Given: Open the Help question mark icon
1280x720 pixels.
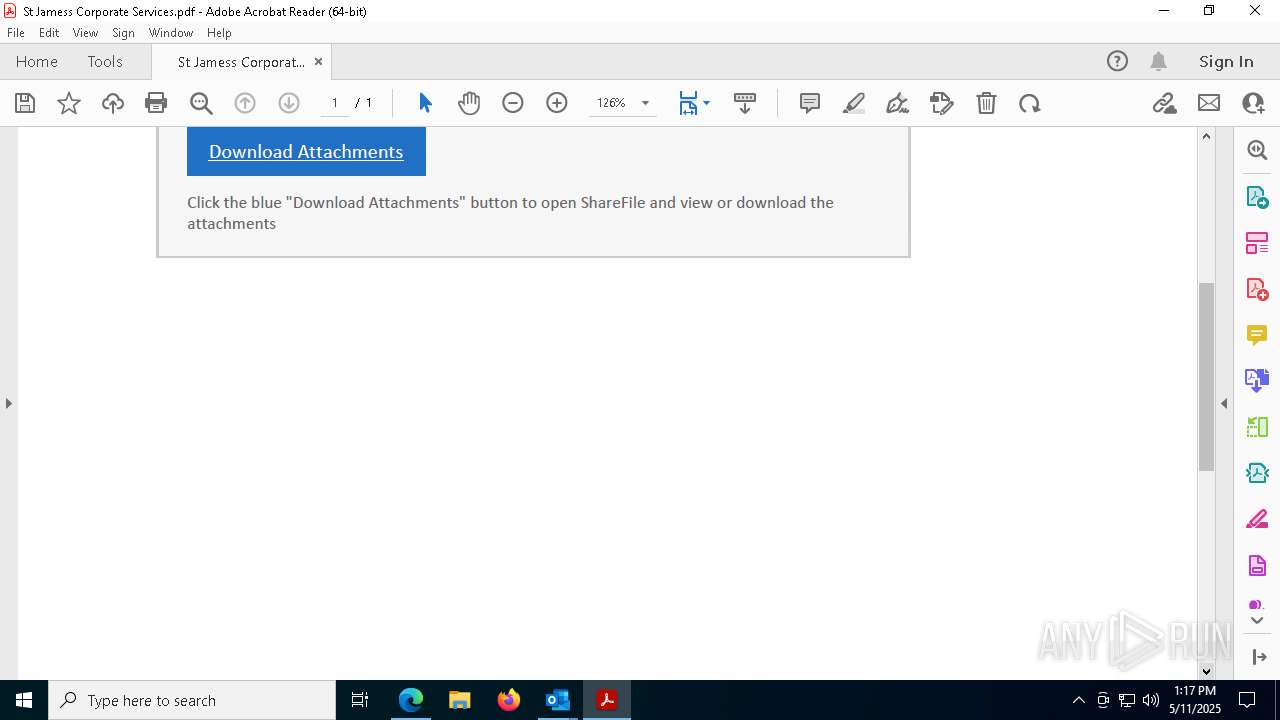Looking at the screenshot, I should point(1117,61).
